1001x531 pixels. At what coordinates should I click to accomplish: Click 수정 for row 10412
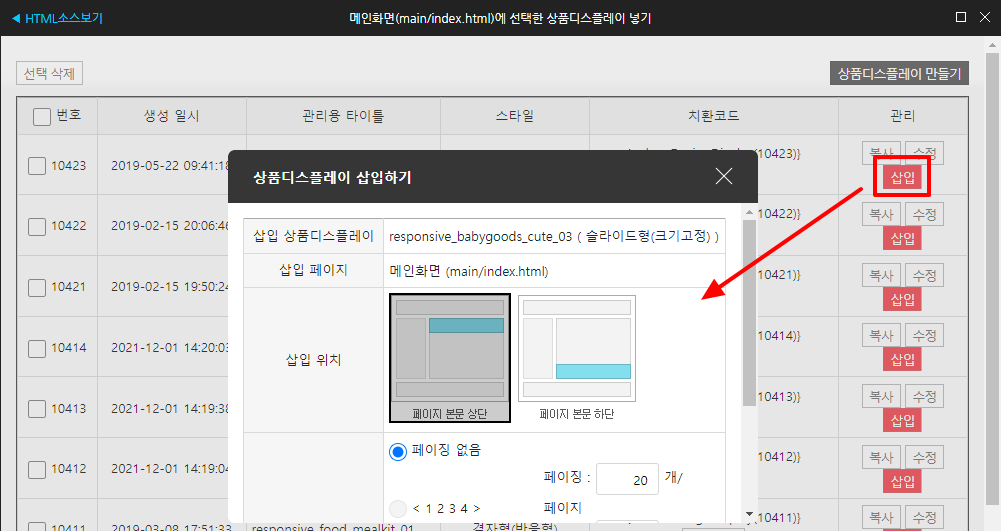pyautogui.click(x=924, y=458)
